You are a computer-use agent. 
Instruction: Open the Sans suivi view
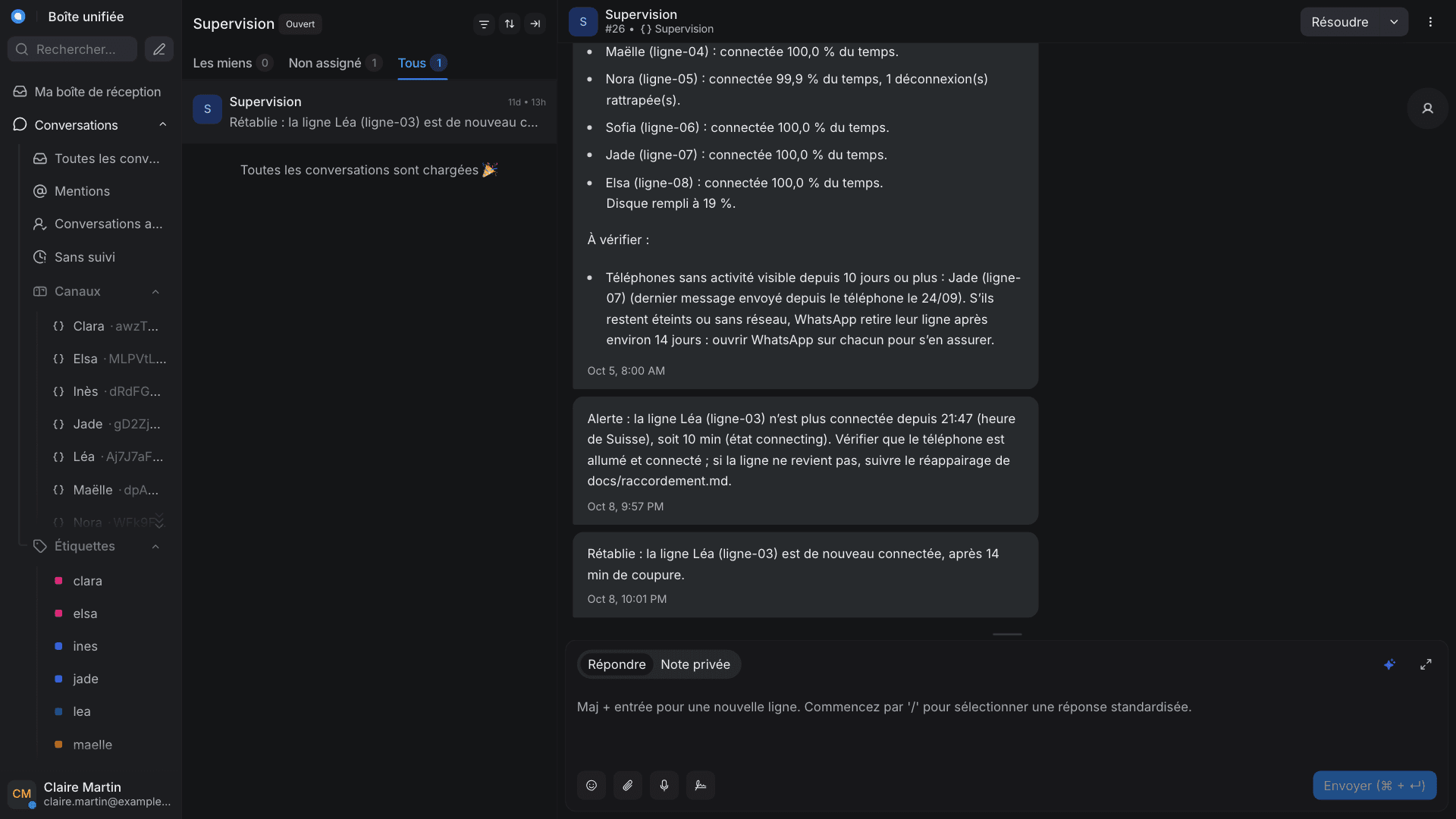pyautogui.click(x=99, y=257)
